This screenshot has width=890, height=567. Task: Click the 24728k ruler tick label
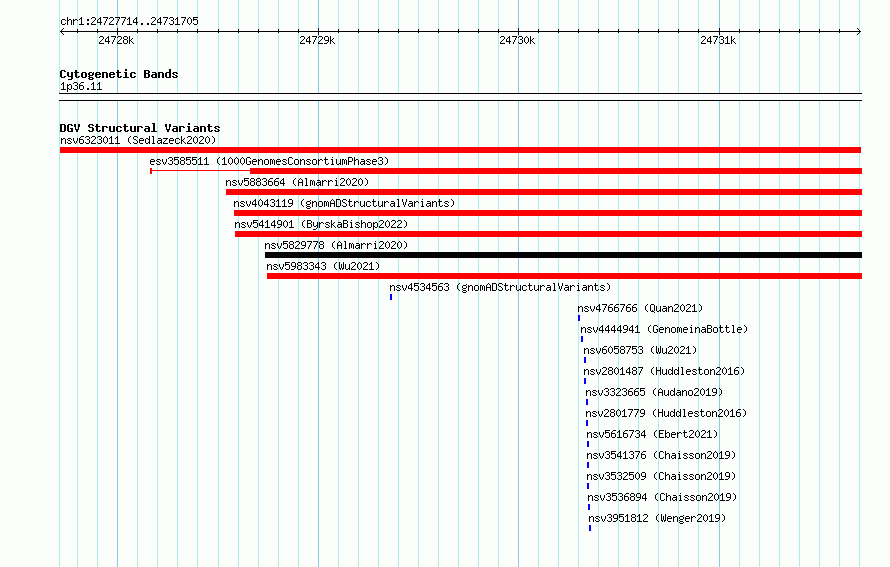coord(116,40)
